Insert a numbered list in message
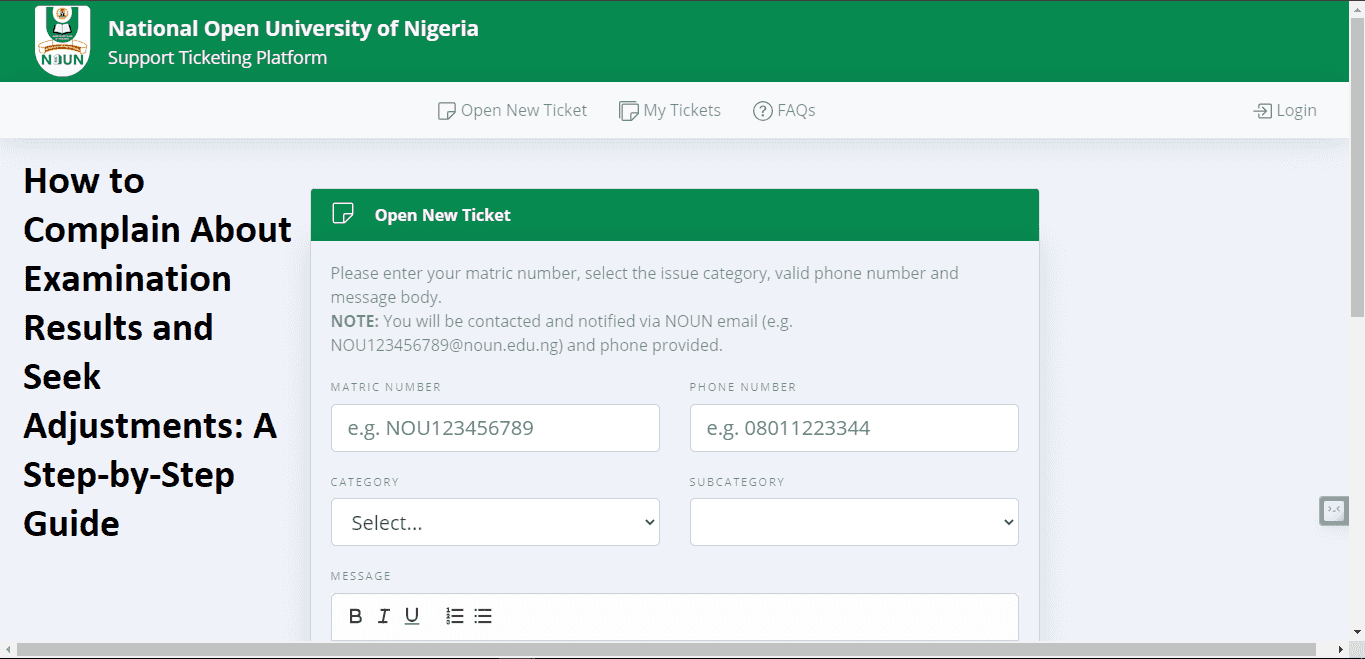 [x=455, y=616]
